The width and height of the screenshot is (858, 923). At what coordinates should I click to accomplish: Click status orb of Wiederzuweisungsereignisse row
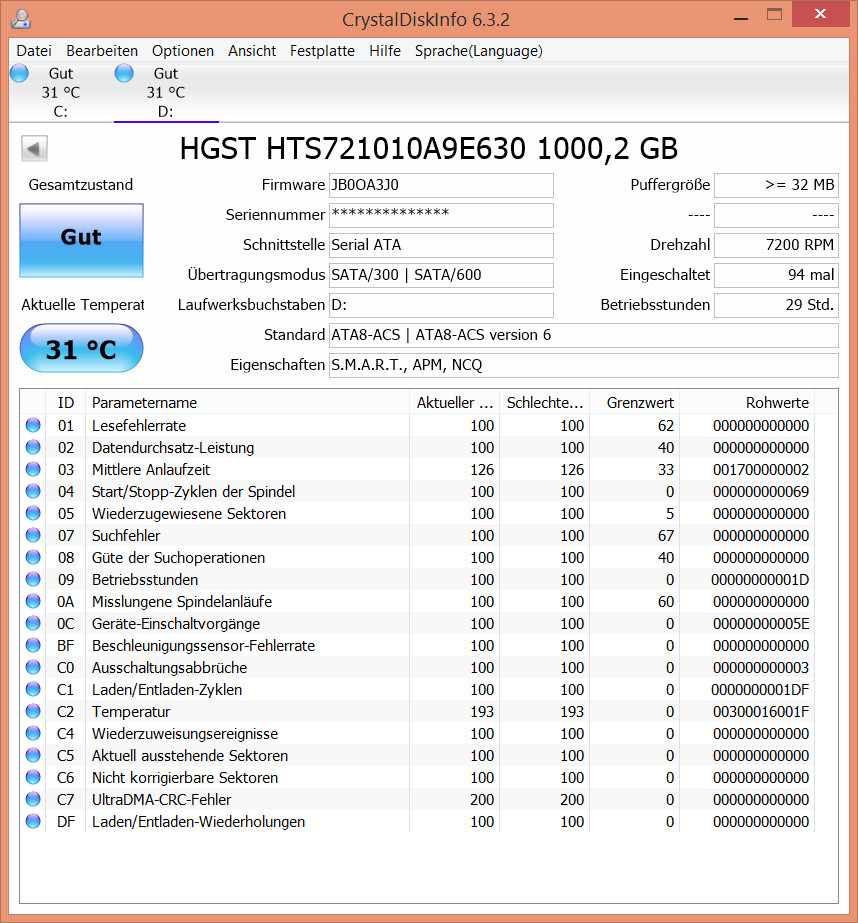(x=34, y=733)
